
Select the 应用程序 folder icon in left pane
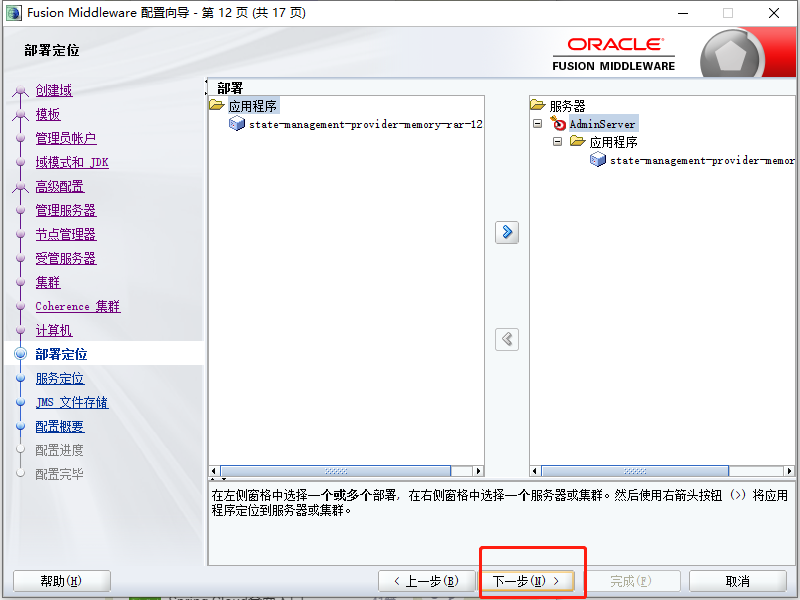[x=217, y=105]
